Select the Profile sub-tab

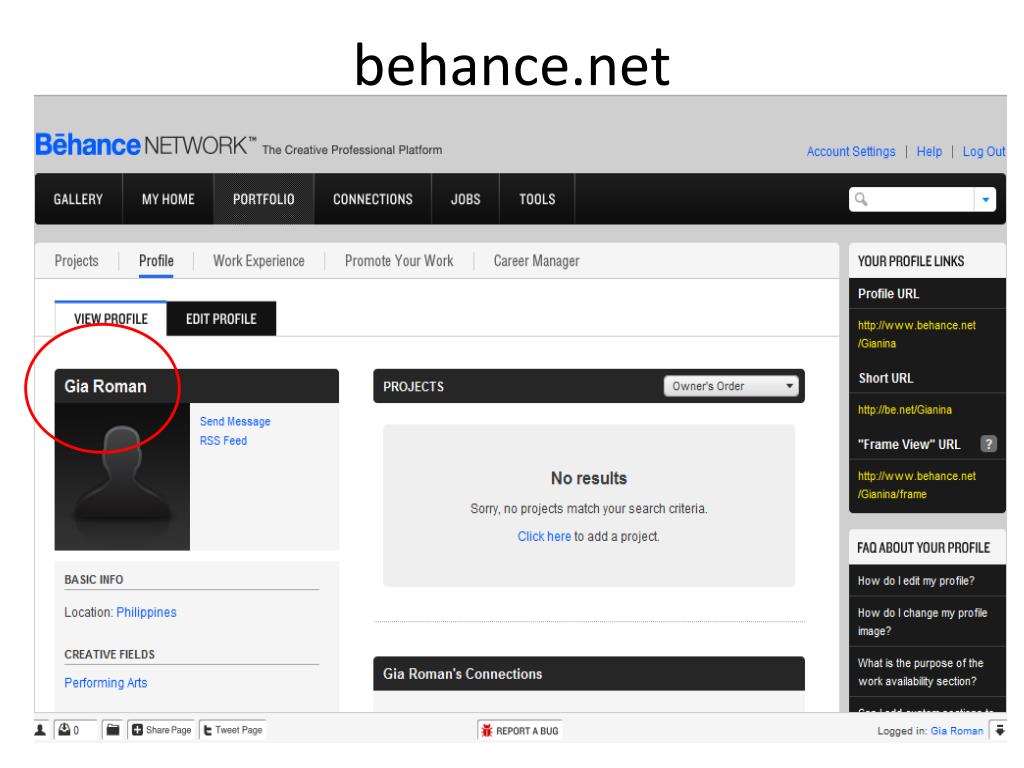coord(156,261)
